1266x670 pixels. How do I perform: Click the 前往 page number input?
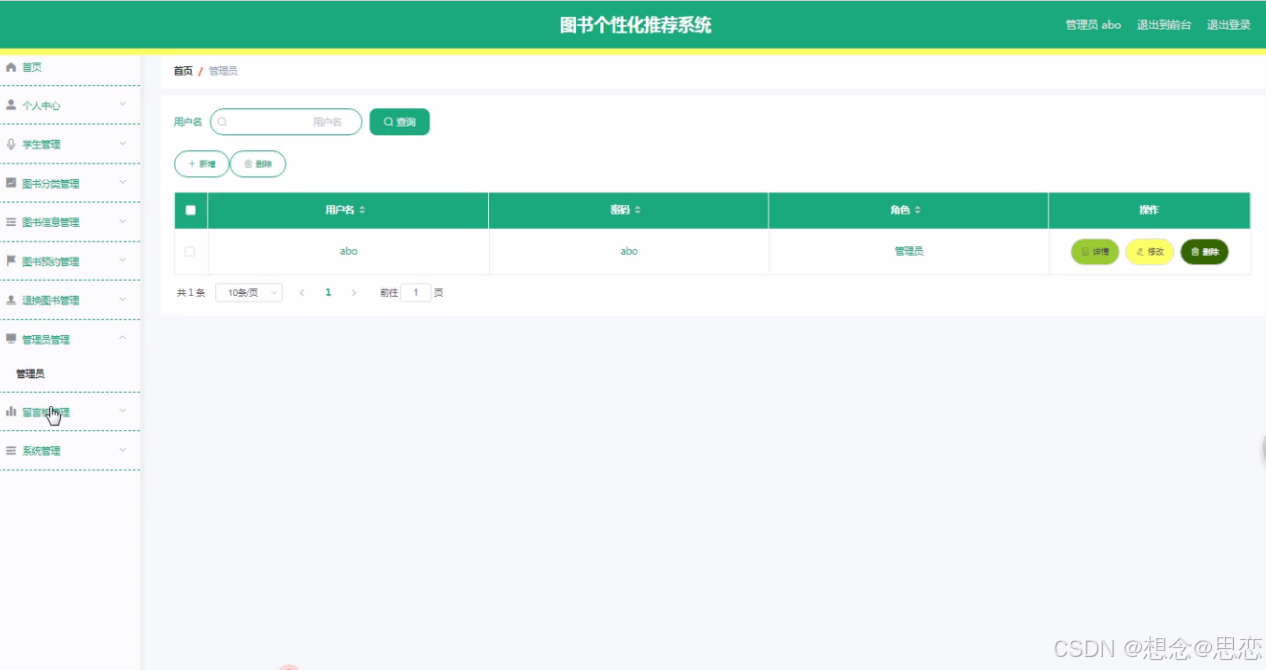416,293
